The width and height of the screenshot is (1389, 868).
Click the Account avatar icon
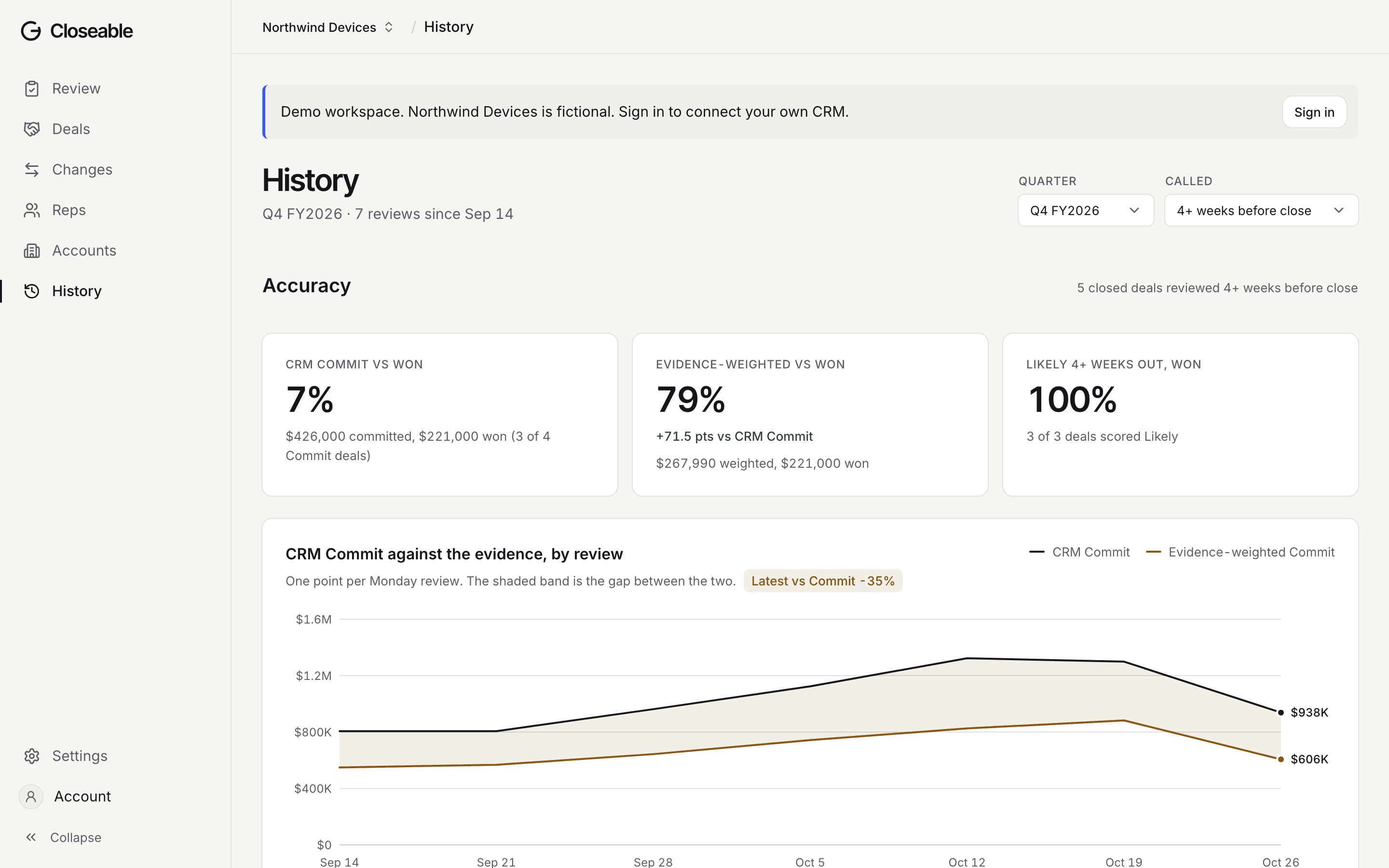[31, 797]
